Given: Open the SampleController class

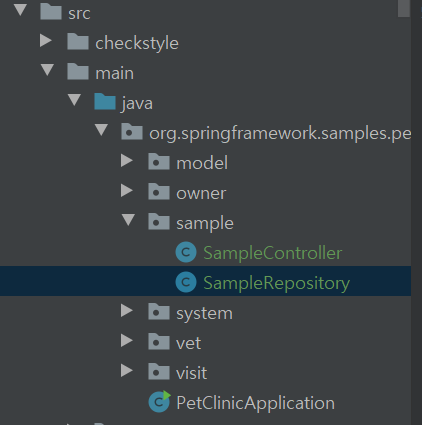Looking at the screenshot, I should (x=272, y=253).
